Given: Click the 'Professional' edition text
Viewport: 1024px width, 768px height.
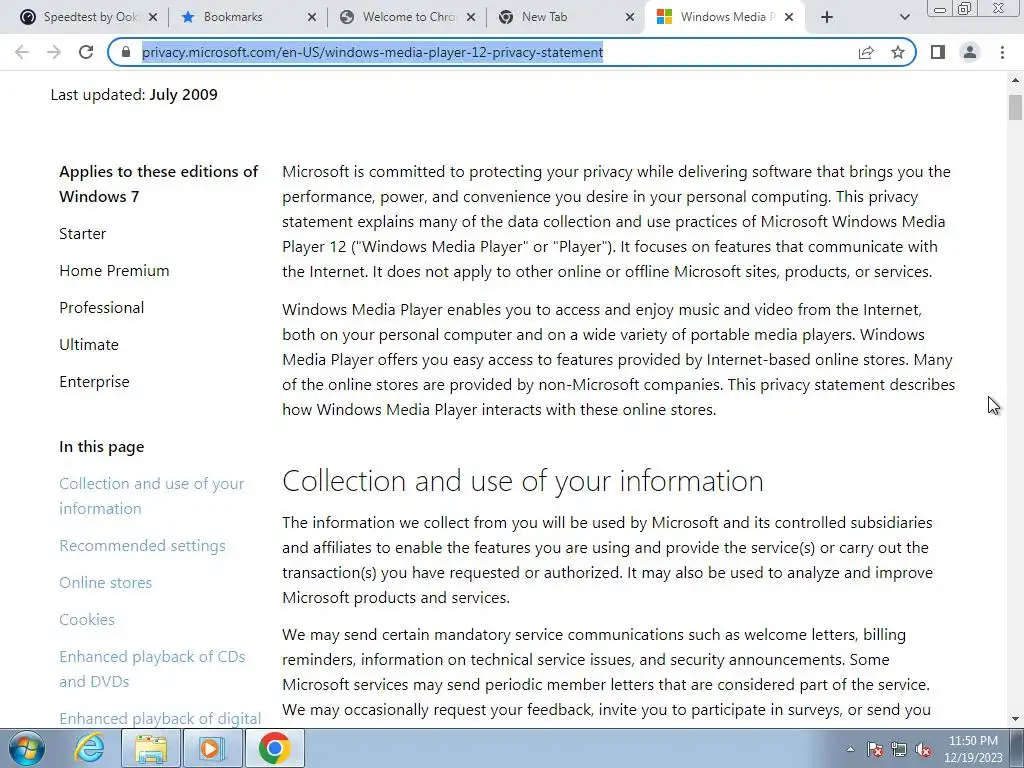Looking at the screenshot, I should tap(102, 308).
